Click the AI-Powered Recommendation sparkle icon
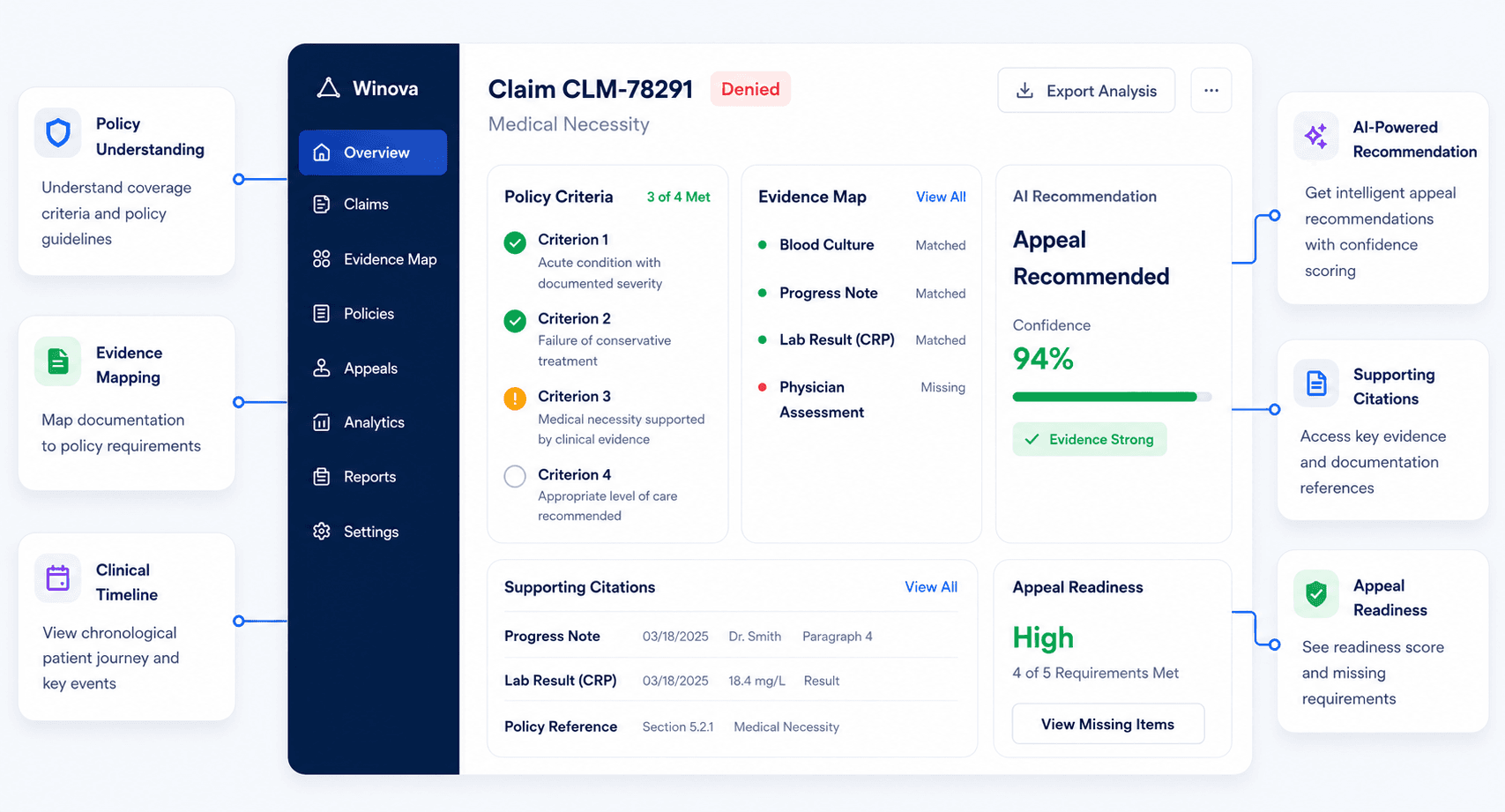 point(1316,136)
